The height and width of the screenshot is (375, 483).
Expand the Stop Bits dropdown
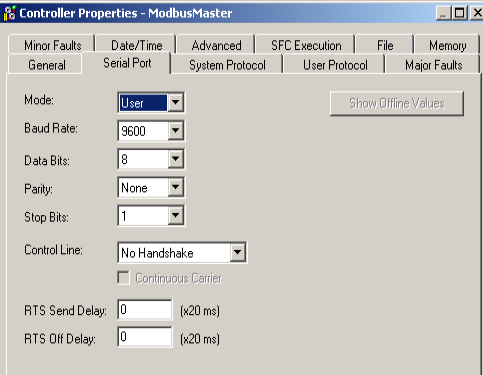(175, 216)
